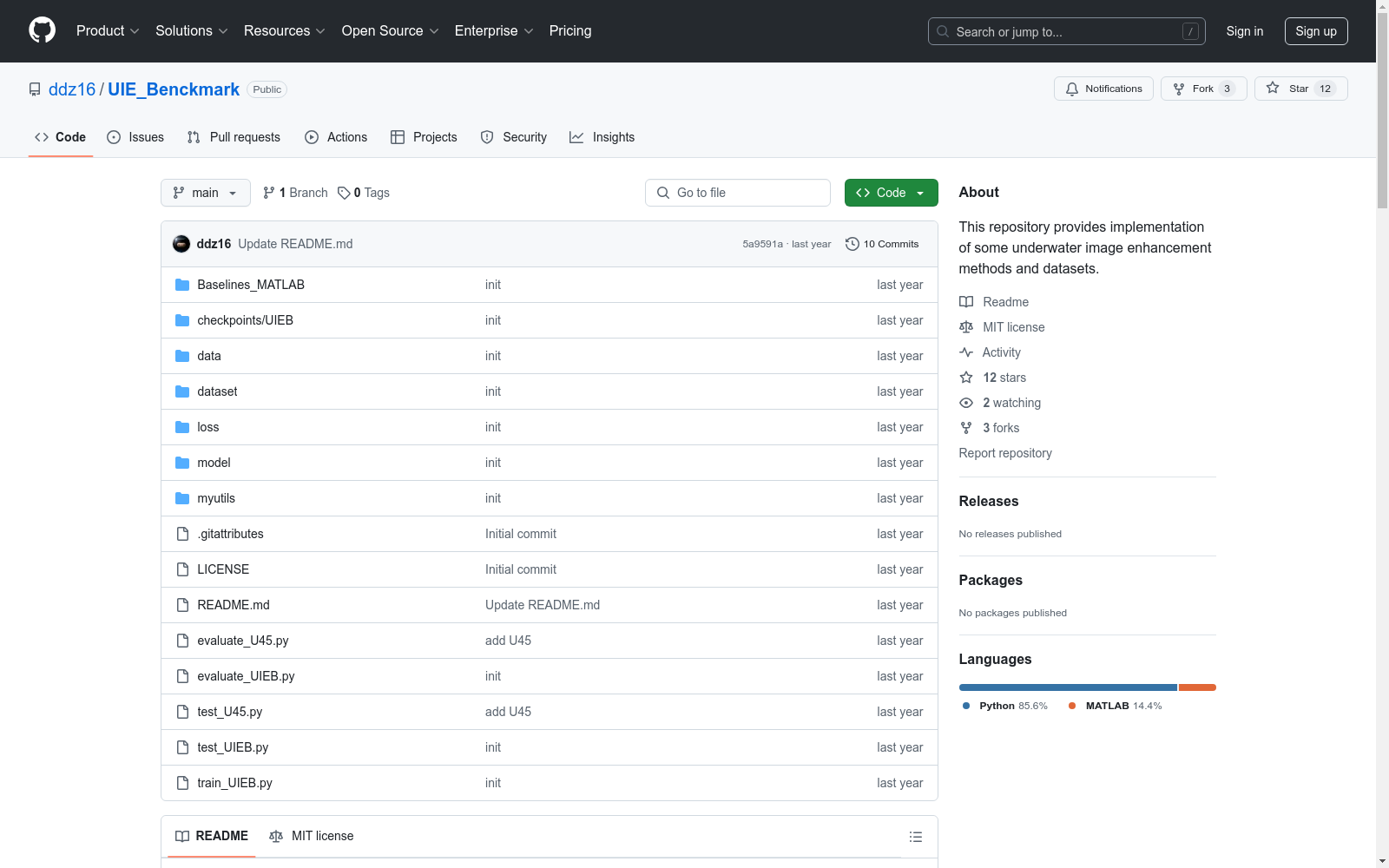
Task: Expand the Enterprise menu
Action: pos(494,31)
